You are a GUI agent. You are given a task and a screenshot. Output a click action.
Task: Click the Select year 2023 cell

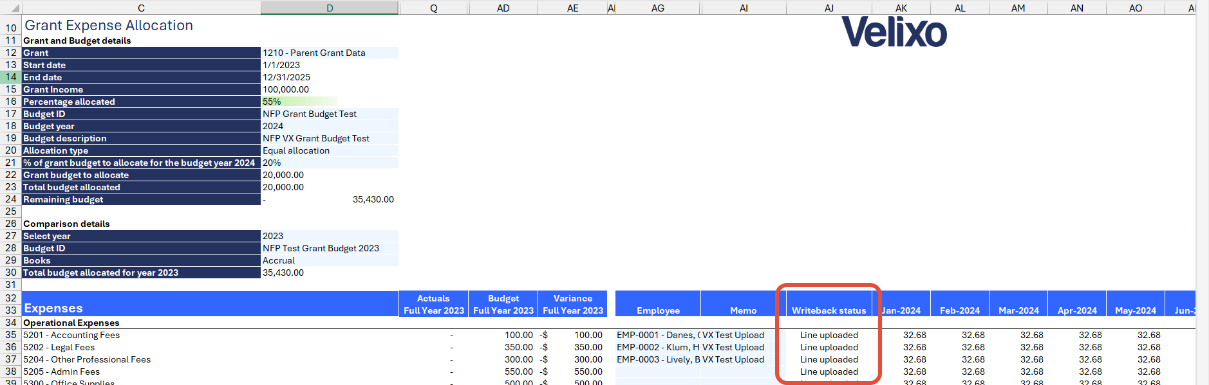(329, 236)
